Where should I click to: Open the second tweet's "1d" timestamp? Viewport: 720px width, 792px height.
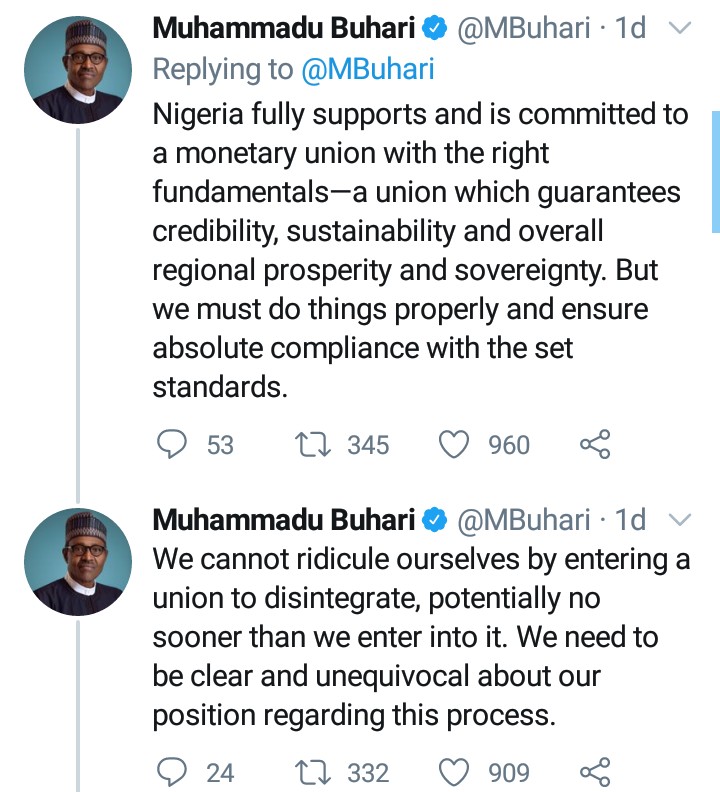click(x=630, y=520)
